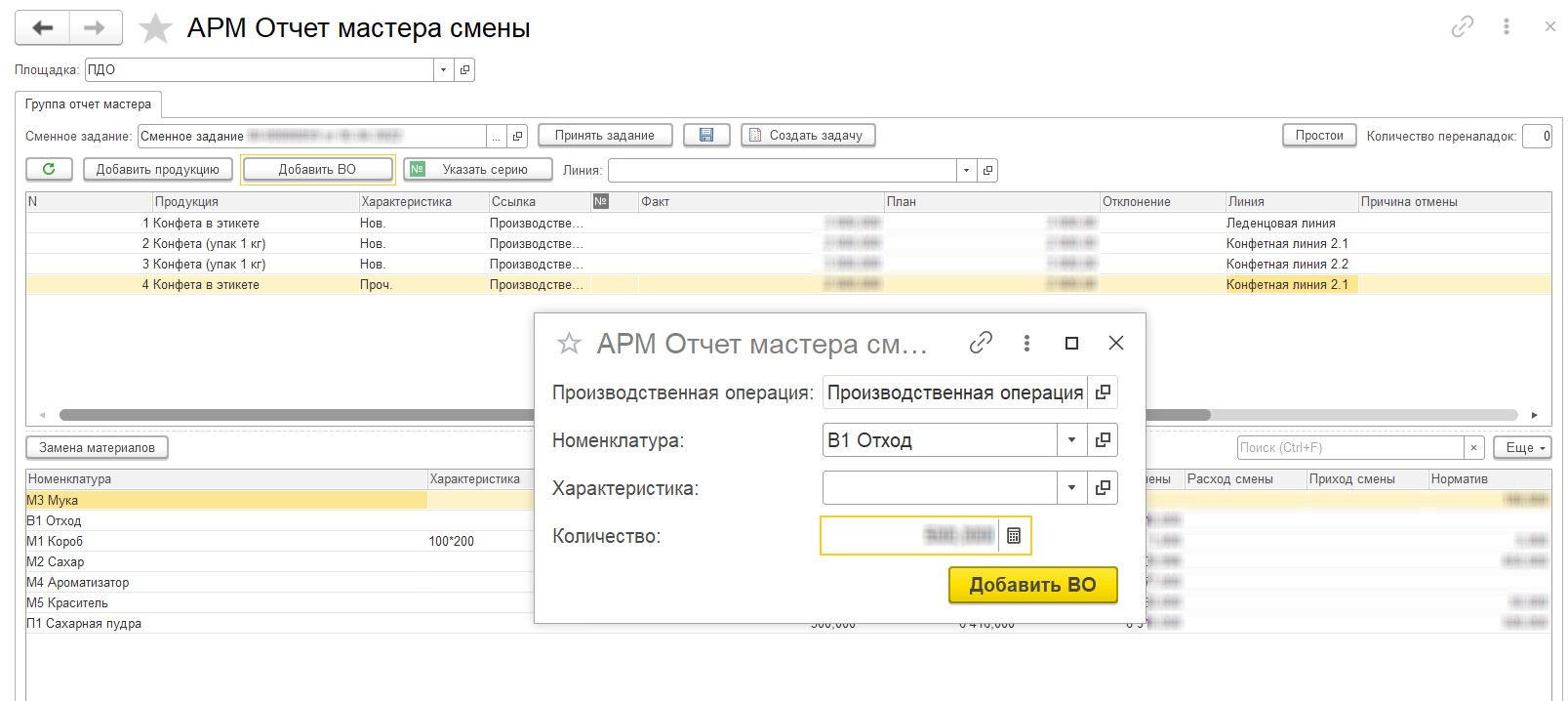Click the back navigation arrow
Viewport: 1568px width, 701px height.
[x=42, y=28]
